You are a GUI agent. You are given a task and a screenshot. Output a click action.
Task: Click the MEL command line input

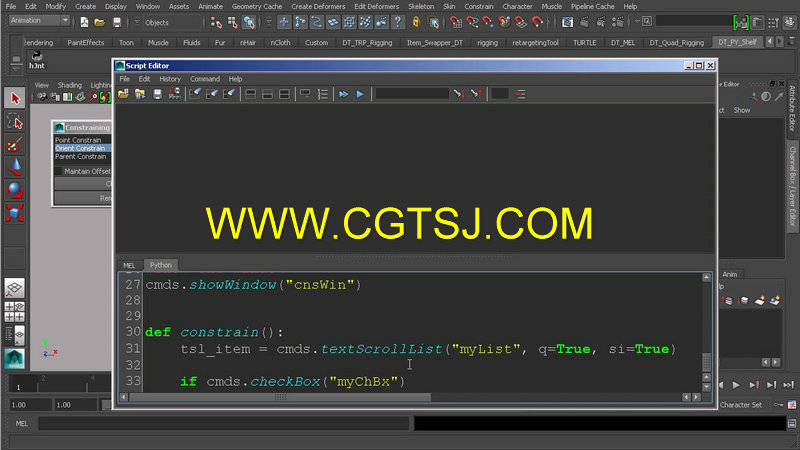tap(223, 423)
